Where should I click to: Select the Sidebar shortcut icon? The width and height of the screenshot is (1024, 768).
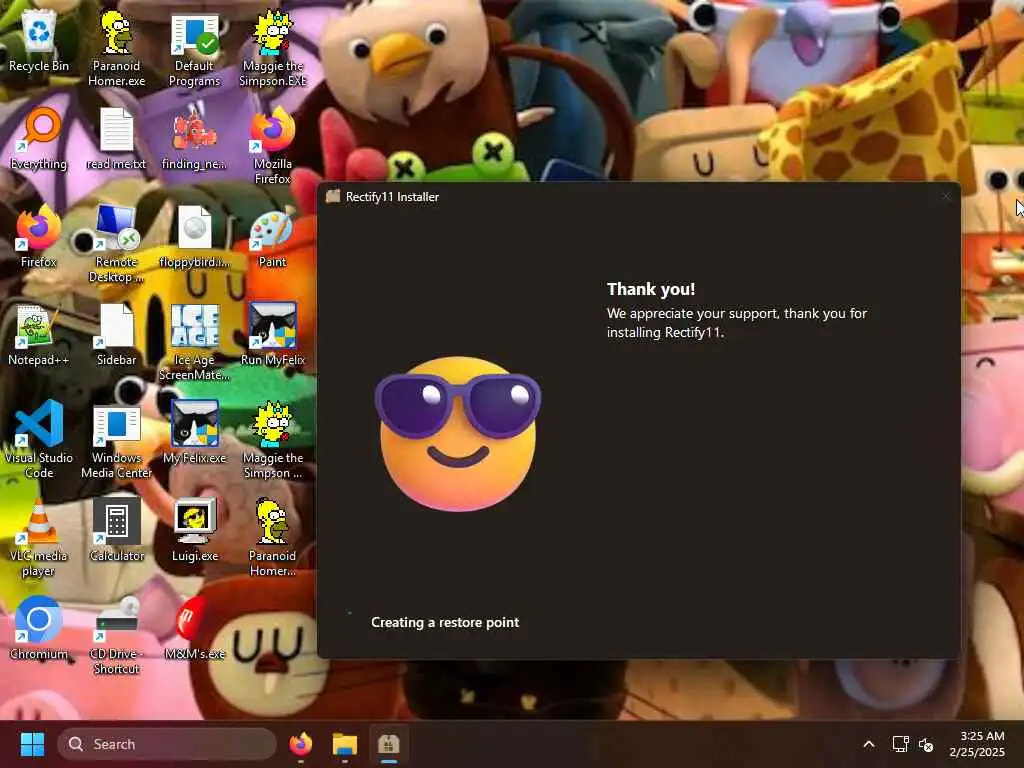[x=116, y=334]
